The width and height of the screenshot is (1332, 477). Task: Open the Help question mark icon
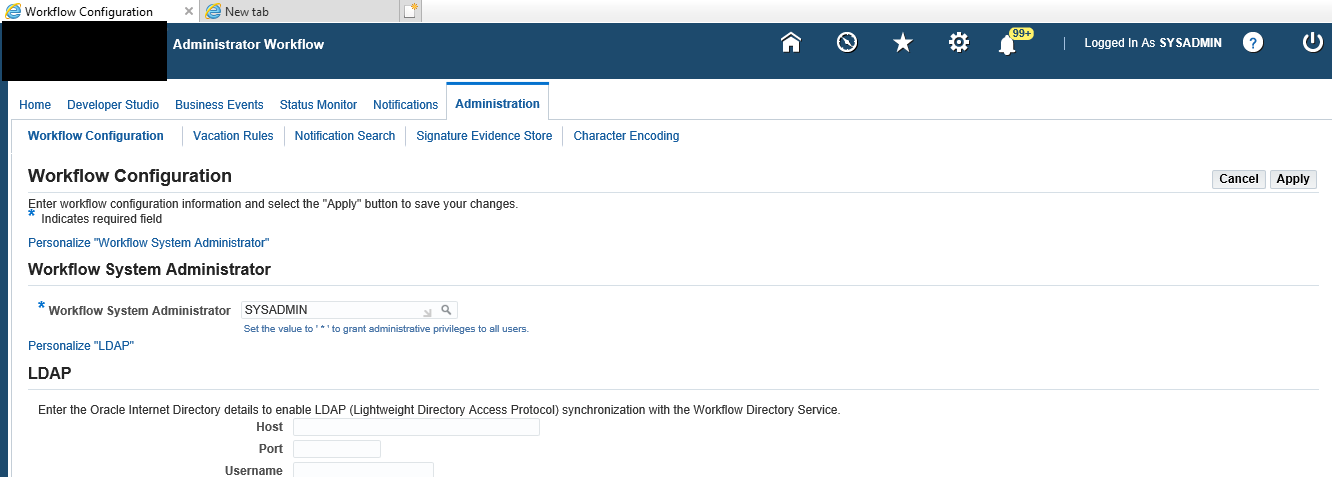click(1253, 43)
